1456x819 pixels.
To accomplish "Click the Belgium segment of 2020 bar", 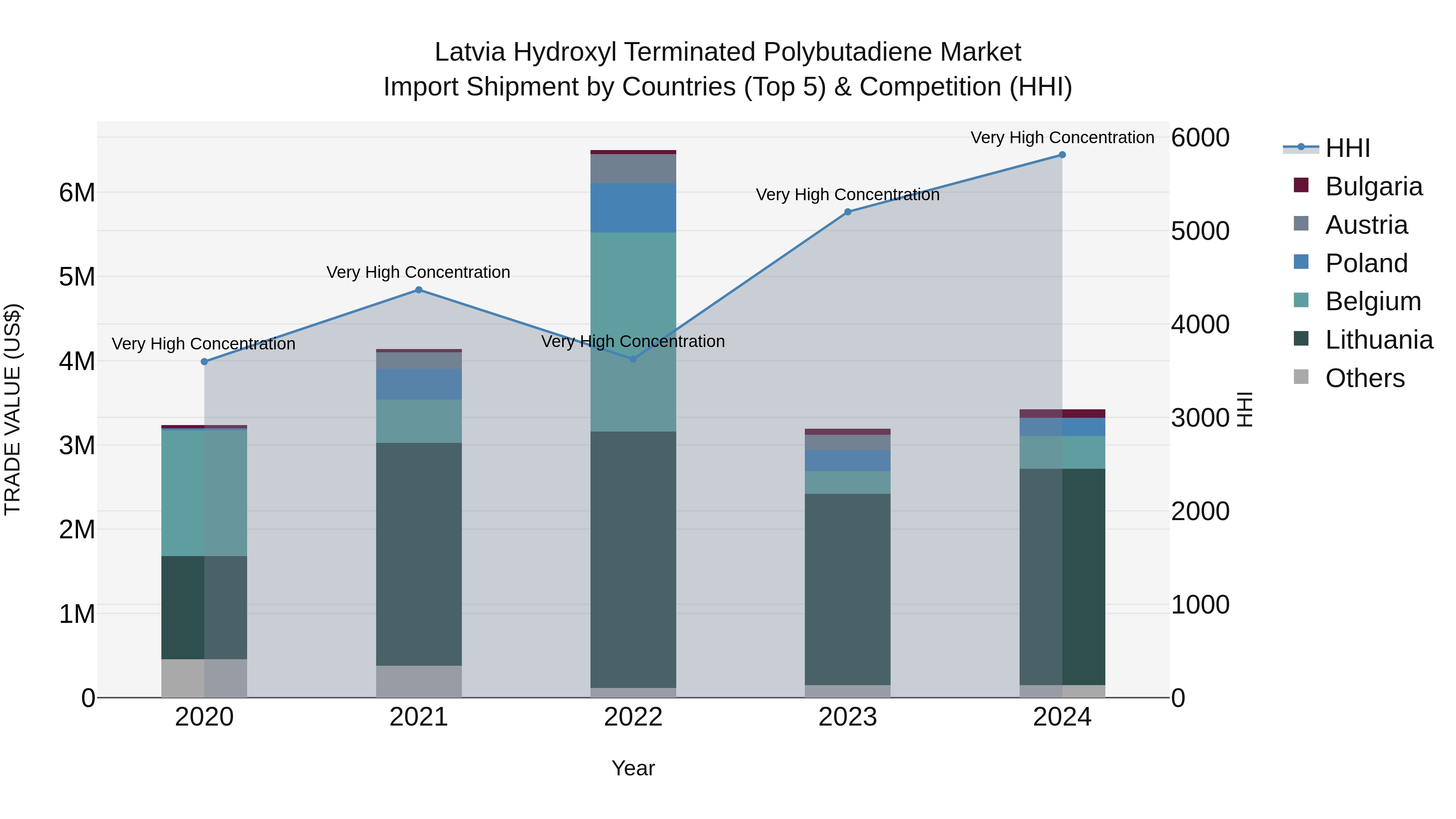I will point(205,493).
